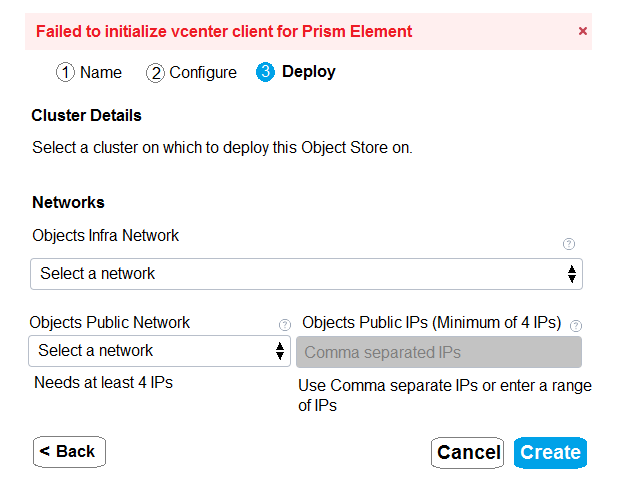This screenshot has height=497, width=633.
Task: Click the Public Network dropdown arrows
Action: click(280, 351)
